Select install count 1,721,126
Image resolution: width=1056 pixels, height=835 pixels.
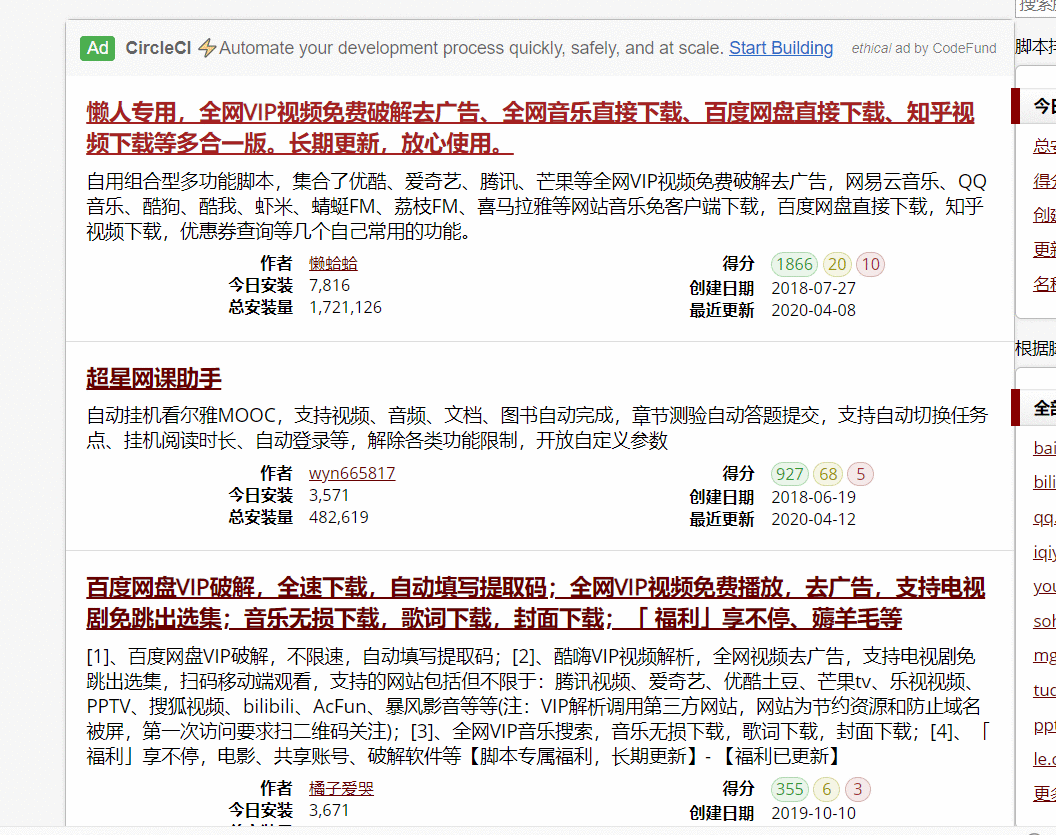coord(345,308)
